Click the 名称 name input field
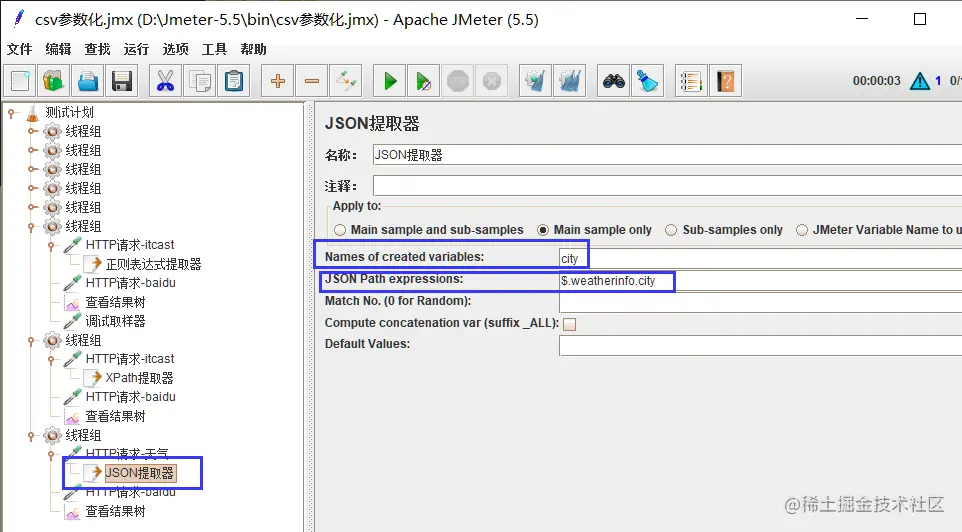 pyautogui.click(x=667, y=155)
